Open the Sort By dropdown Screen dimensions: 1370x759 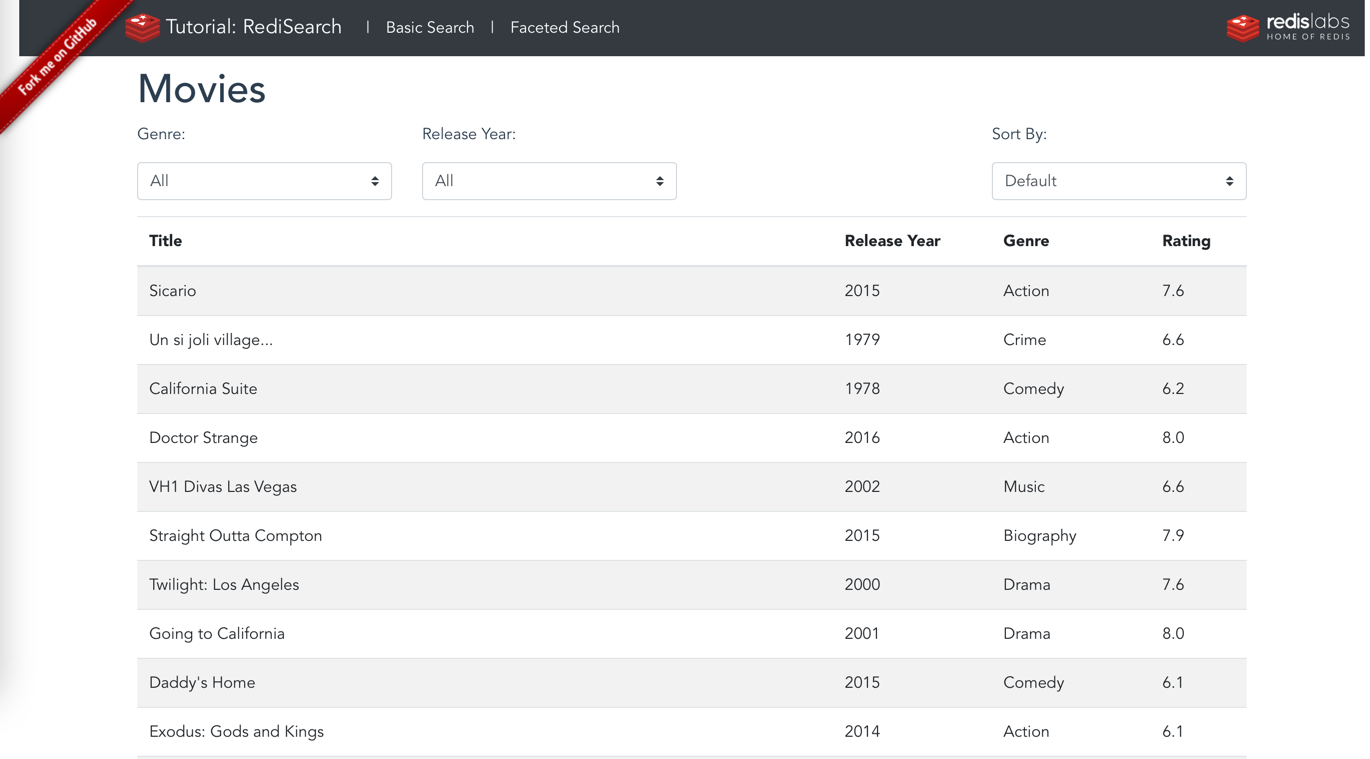[1119, 181]
